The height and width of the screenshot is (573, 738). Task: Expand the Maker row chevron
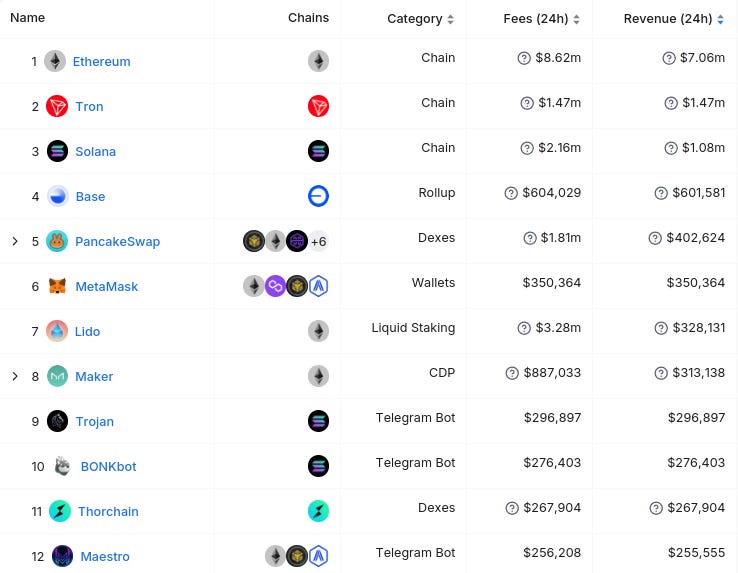click(x=15, y=377)
